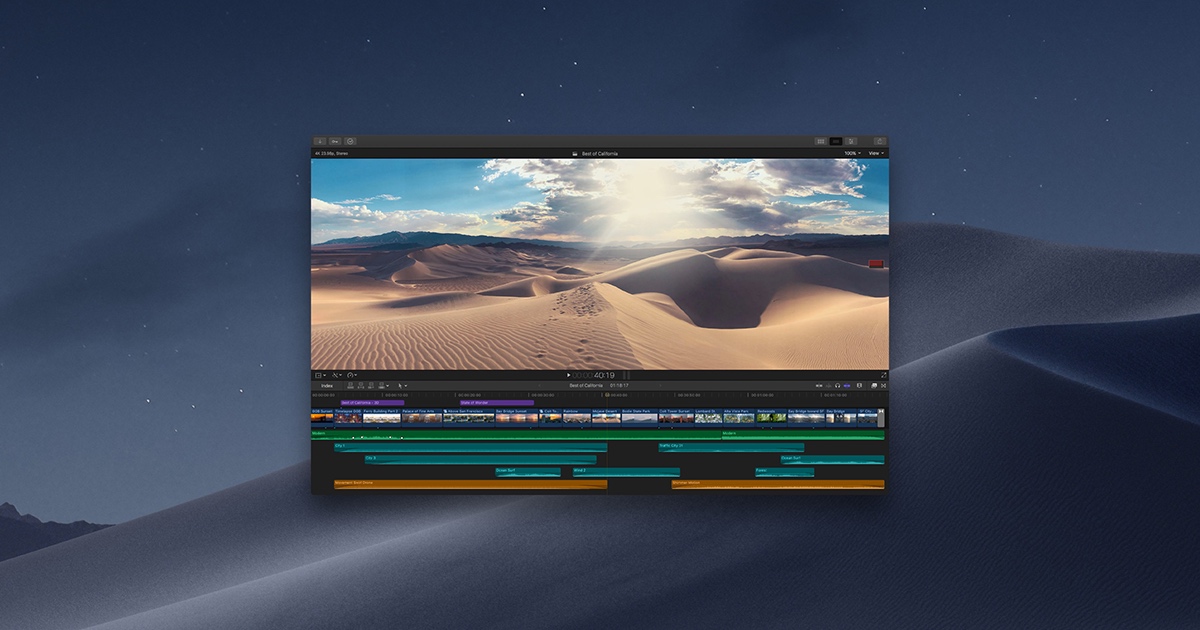
Task: Select the Lombard St clip
Action: coord(708,416)
